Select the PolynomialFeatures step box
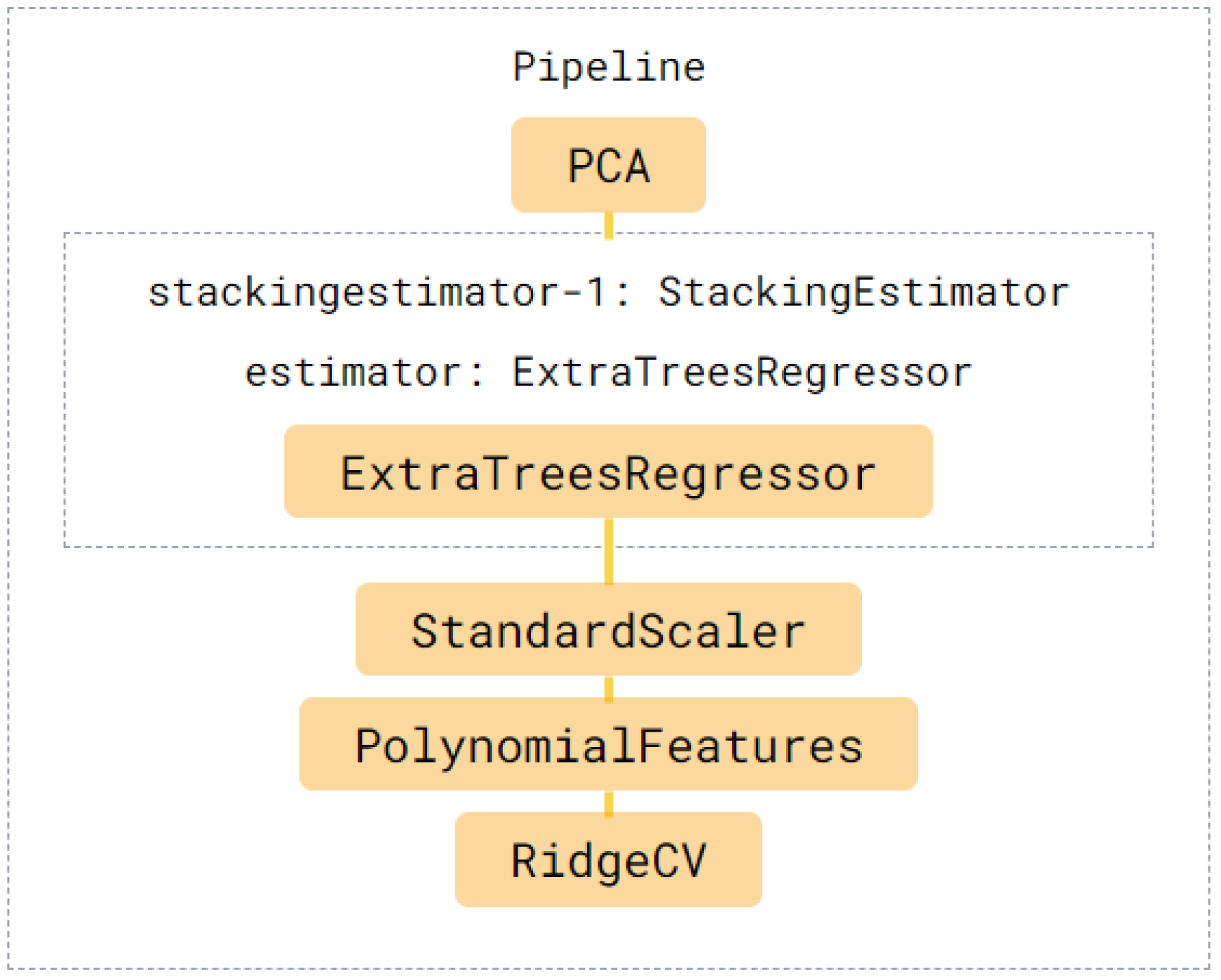Screen dimensions: 1221x980 (x=608, y=744)
